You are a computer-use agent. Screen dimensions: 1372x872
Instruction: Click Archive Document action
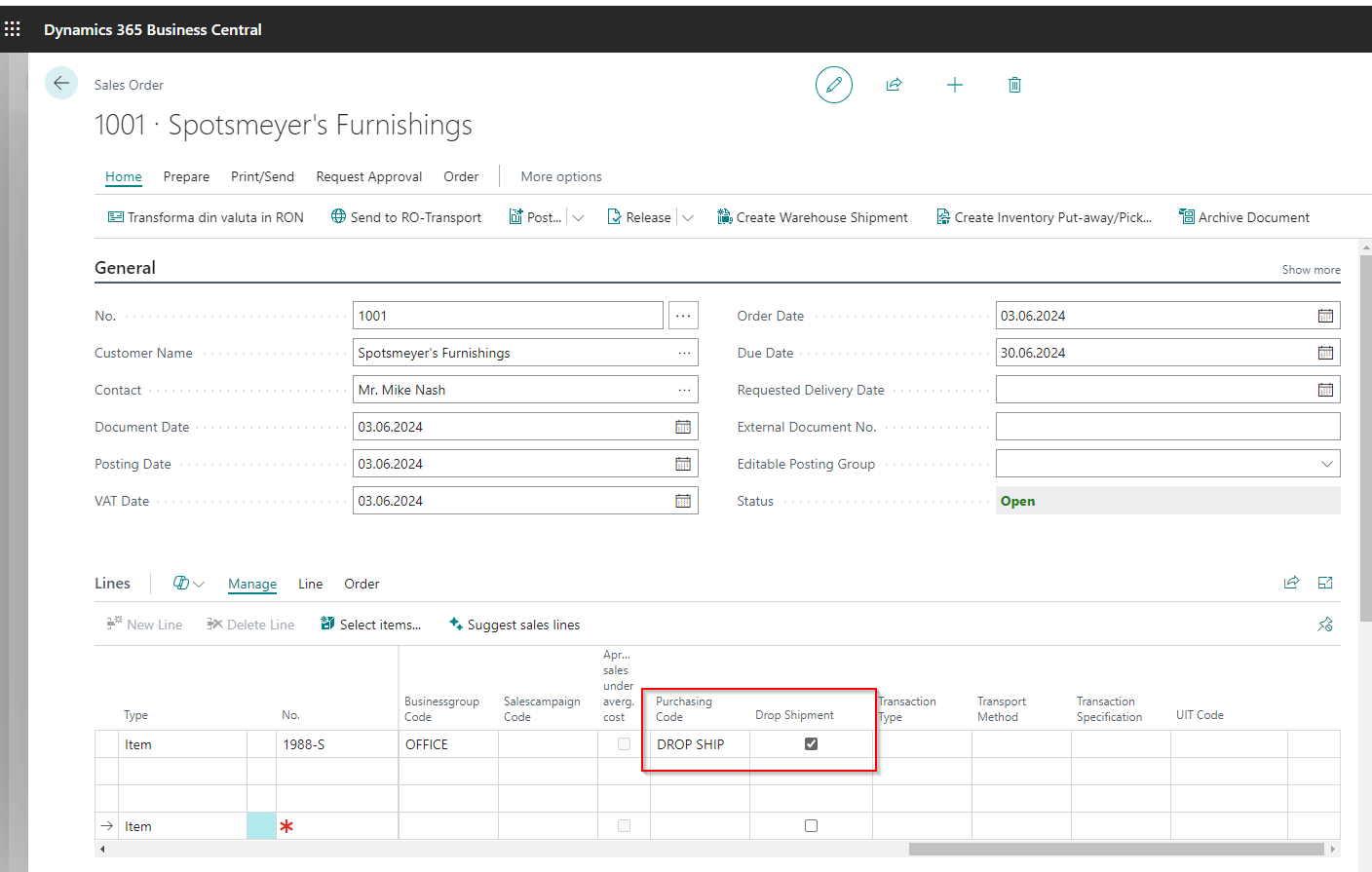pos(1244,217)
